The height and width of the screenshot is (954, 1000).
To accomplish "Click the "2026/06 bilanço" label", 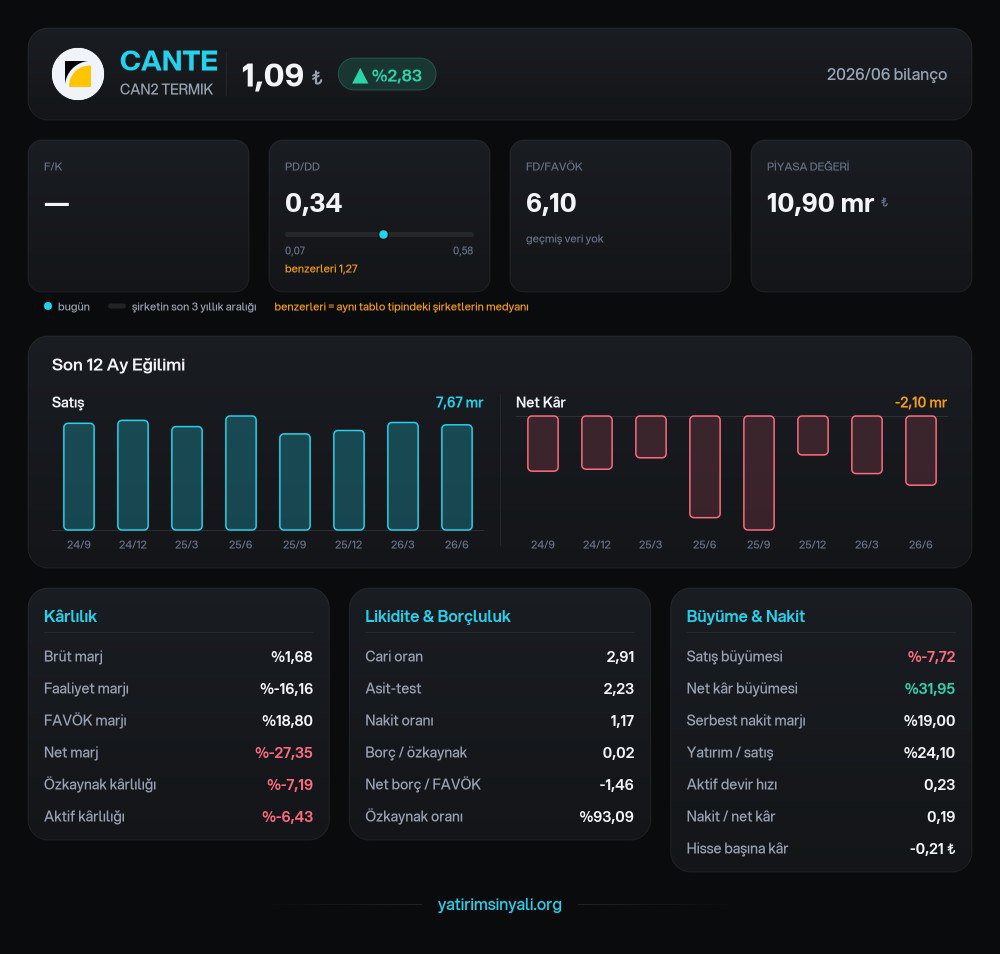I will tap(886, 75).
